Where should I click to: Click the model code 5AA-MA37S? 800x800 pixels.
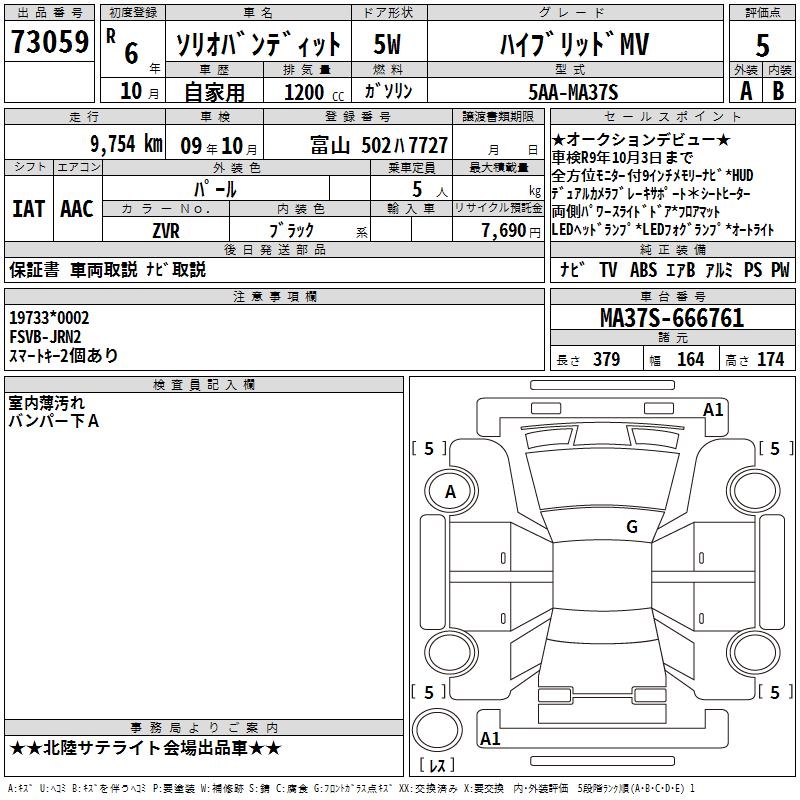coord(573,92)
